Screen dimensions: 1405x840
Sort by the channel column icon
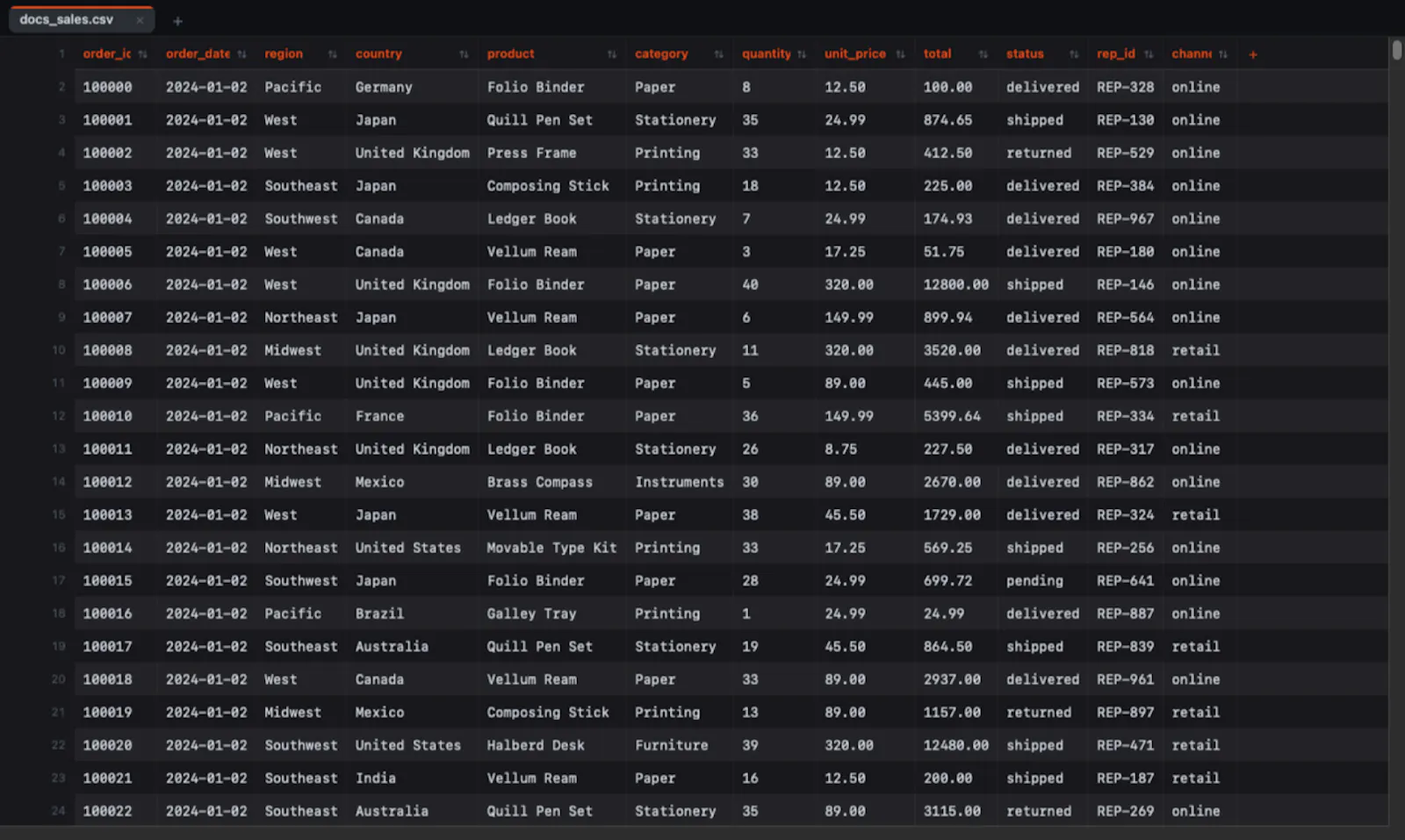point(1222,54)
